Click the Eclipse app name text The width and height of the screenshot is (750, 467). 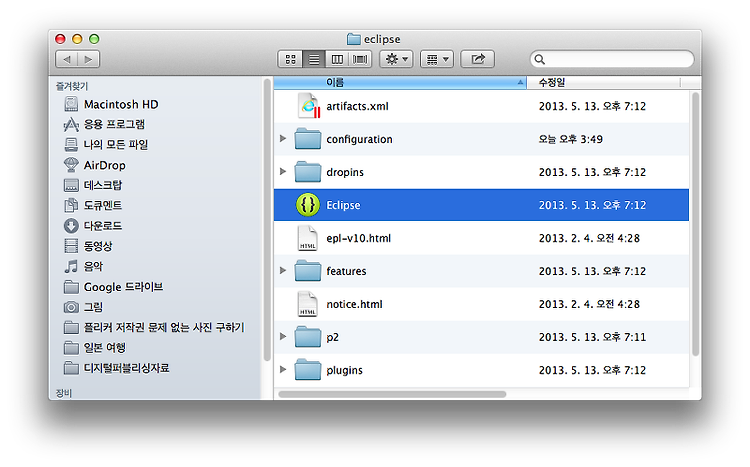click(343, 205)
